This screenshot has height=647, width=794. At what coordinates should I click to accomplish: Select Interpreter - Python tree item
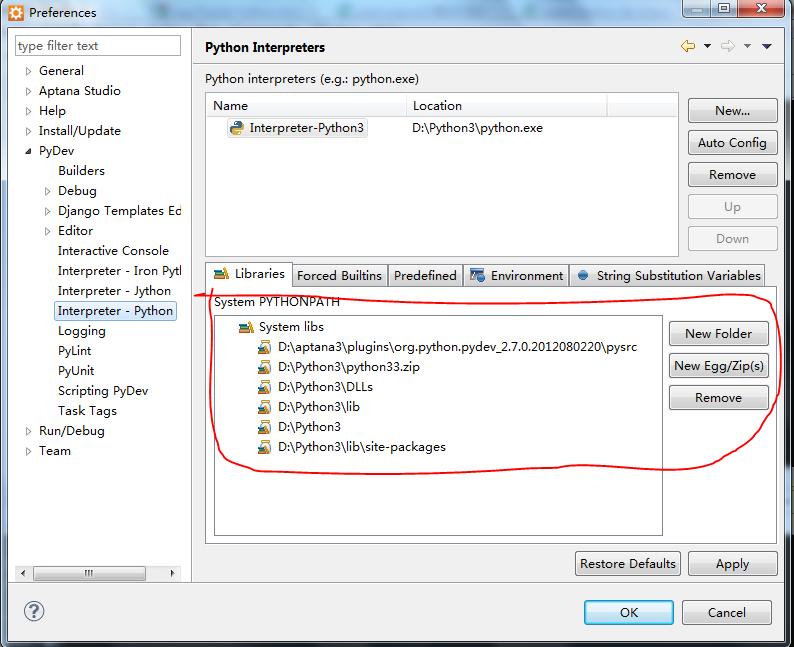tap(115, 311)
